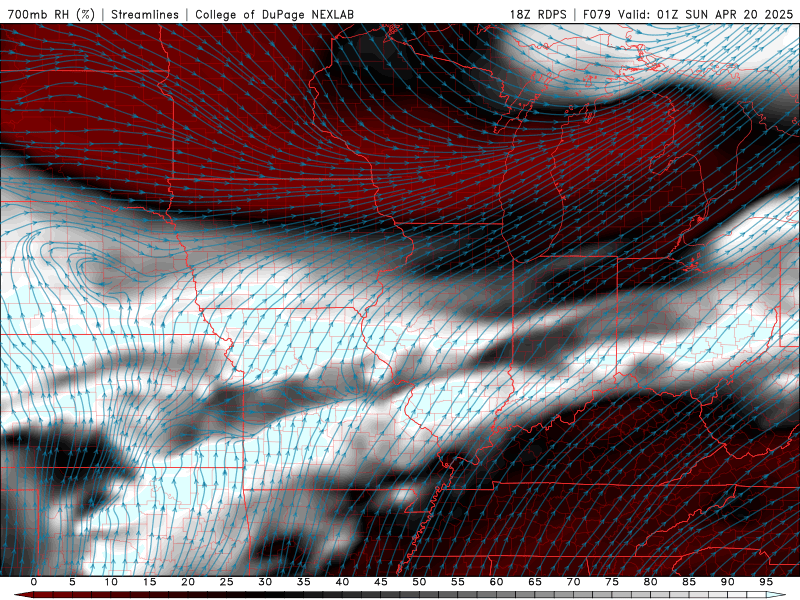
Task: Click the '15' value on the color scale
Action: point(149,582)
